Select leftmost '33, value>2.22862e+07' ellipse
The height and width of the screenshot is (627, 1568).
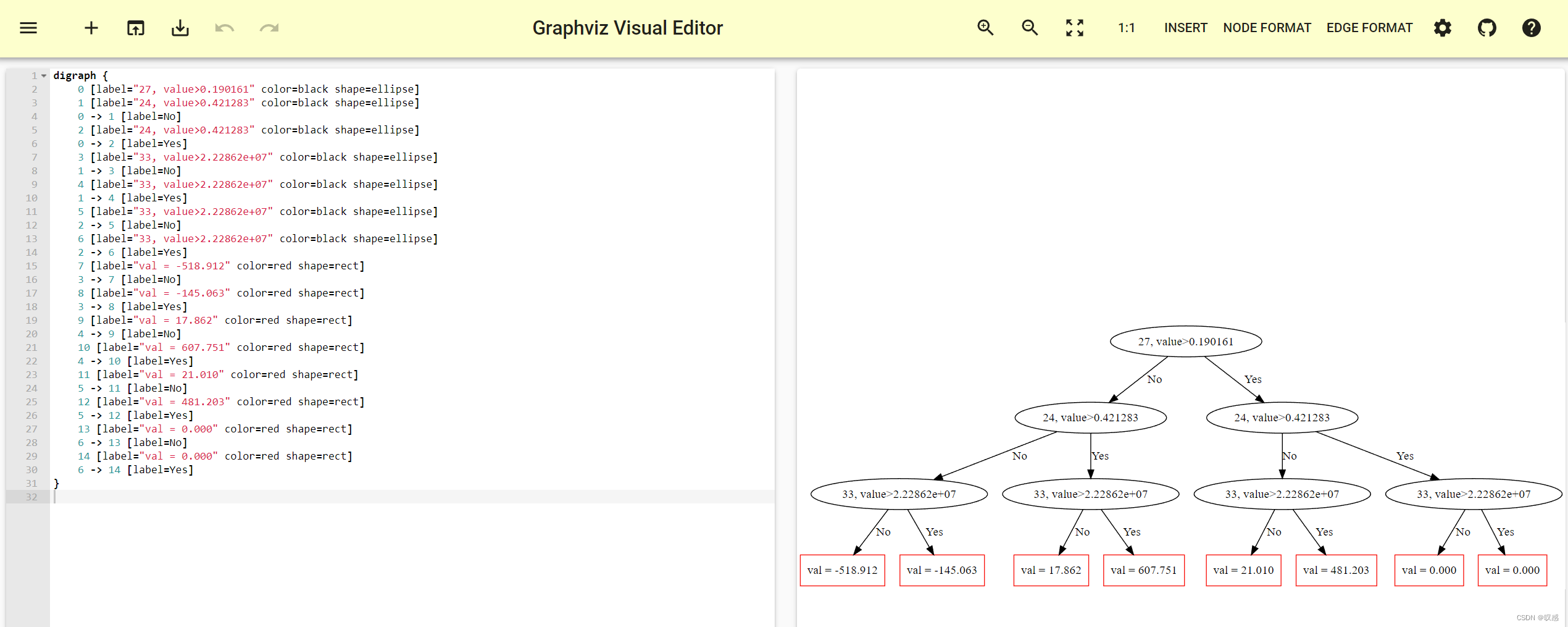click(x=899, y=494)
